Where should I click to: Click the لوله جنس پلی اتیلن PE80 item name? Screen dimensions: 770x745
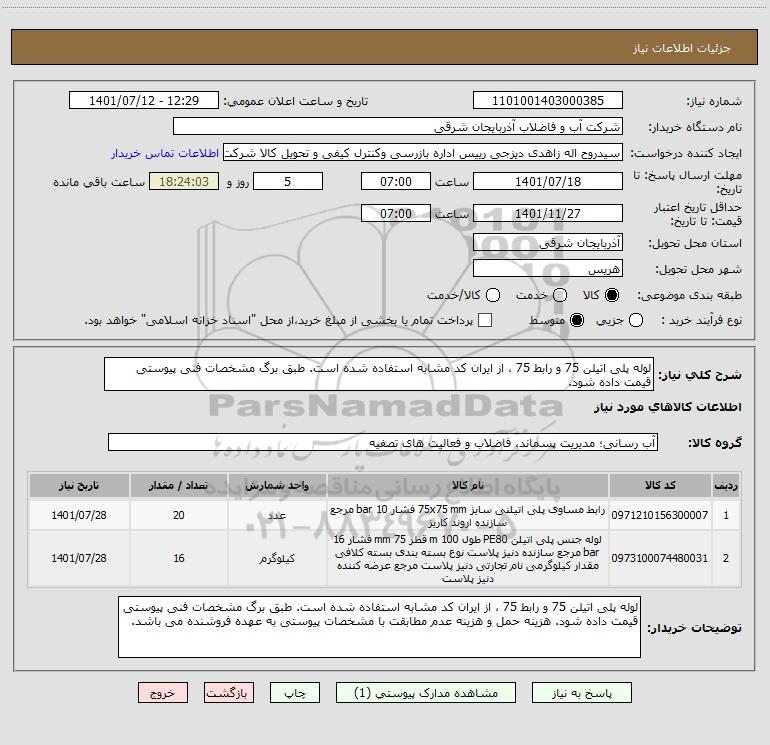[x=468, y=558]
